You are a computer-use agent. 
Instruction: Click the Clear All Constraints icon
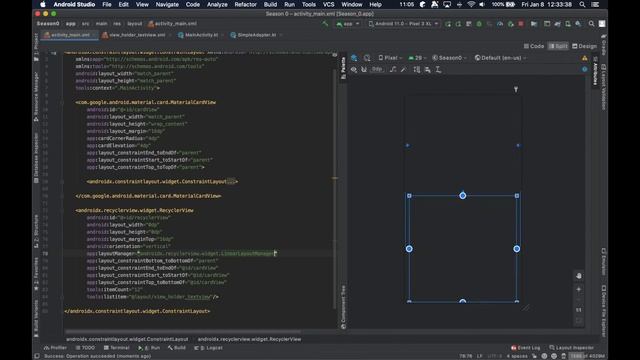pyautogui.click(x=393, y=69)
